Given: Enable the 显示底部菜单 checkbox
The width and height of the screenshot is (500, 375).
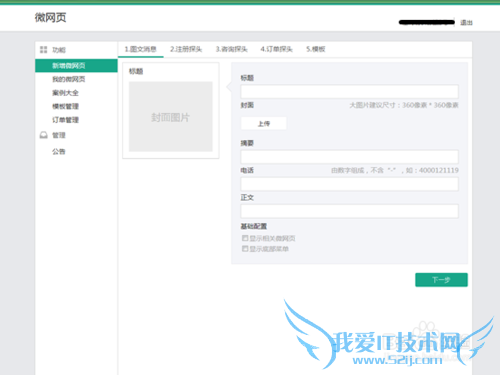Looking at the screenshot, I should tap(245, 248).
